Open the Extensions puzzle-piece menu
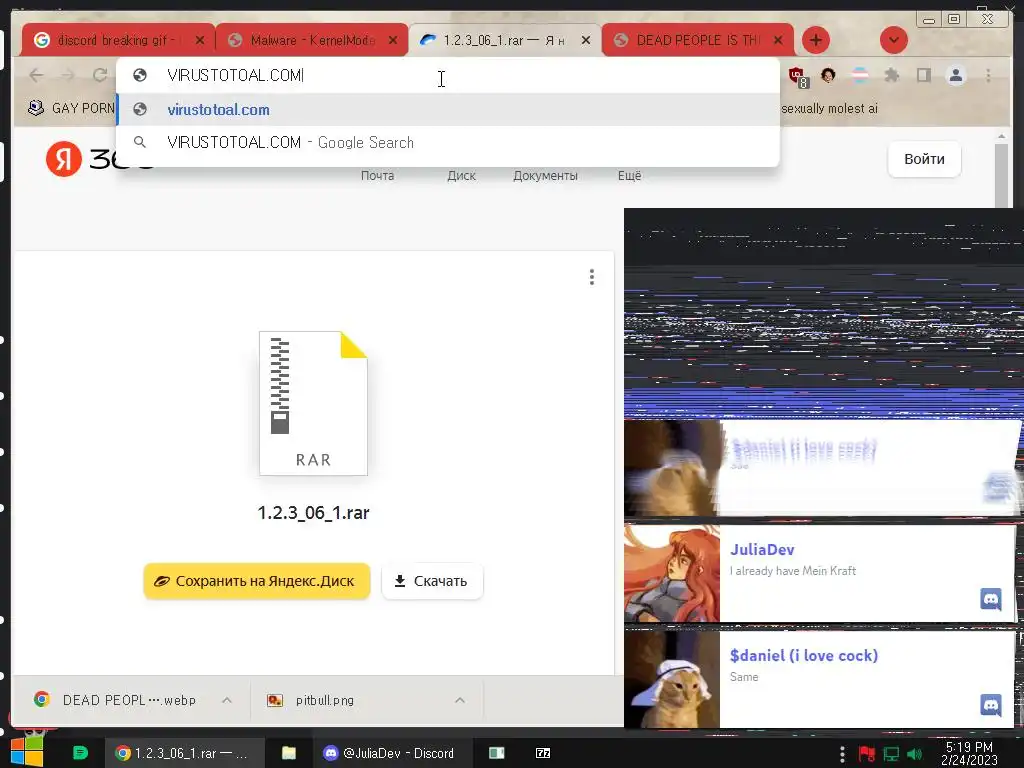Viewport: 1024px width, 768px height. pyautogui.click(x=891, y=75)
